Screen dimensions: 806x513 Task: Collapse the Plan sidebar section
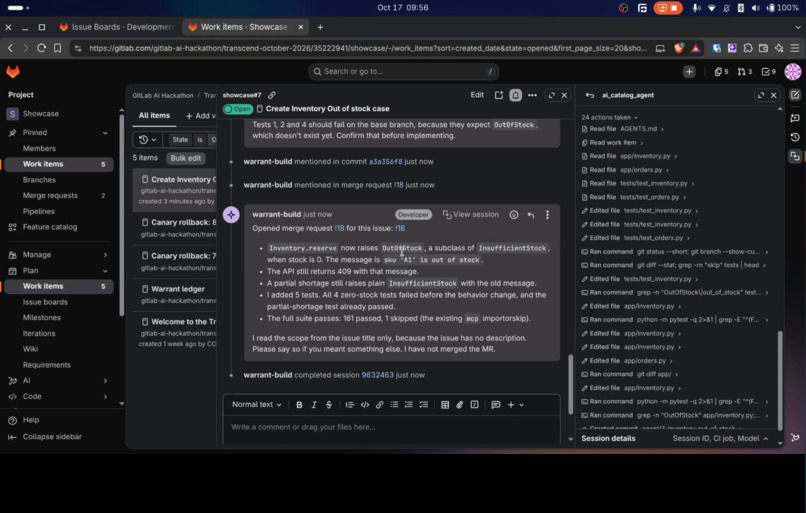[x=105, y=271]
